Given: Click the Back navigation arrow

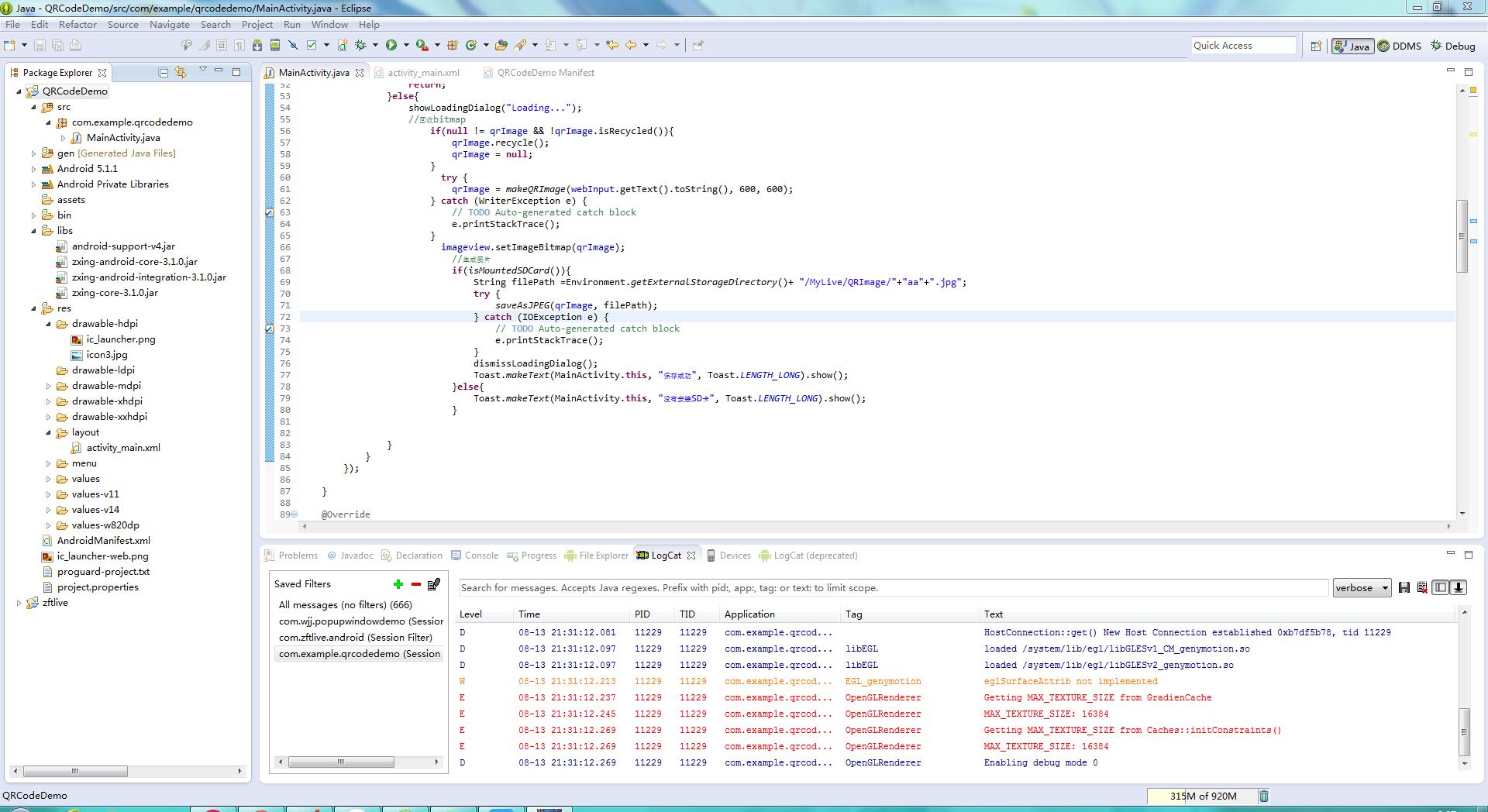Looking at the screenshot, I should 631,45.
